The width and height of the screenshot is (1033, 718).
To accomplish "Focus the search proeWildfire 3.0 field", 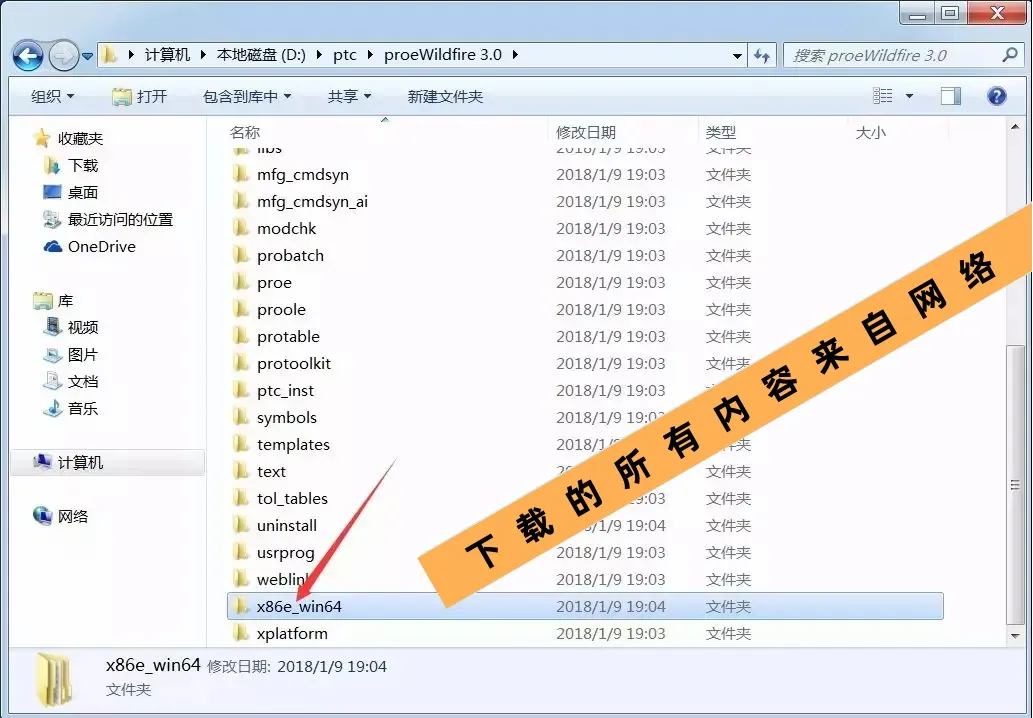I will pos(893,56).
